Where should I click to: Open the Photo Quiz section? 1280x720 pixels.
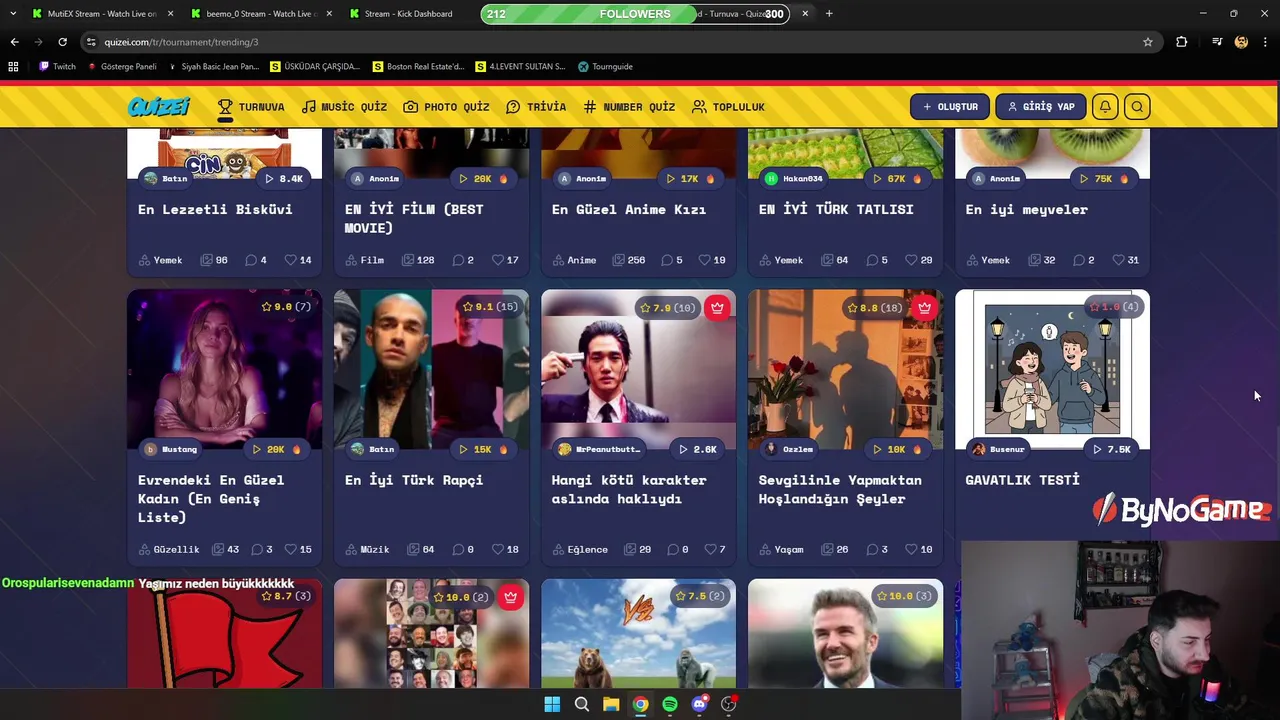pyautogui.click(x=446, y=107)
